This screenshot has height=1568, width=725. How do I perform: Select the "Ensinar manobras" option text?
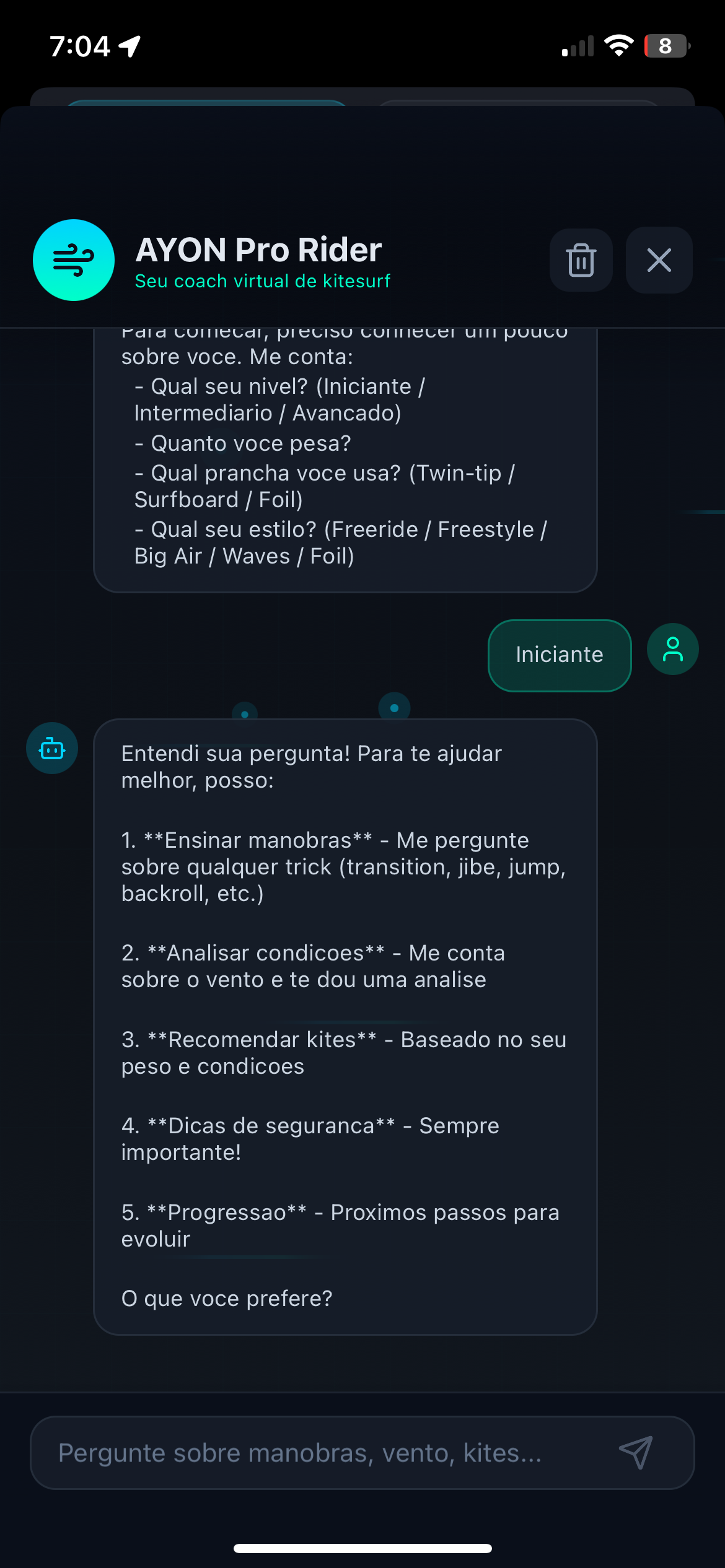[258, 840]
